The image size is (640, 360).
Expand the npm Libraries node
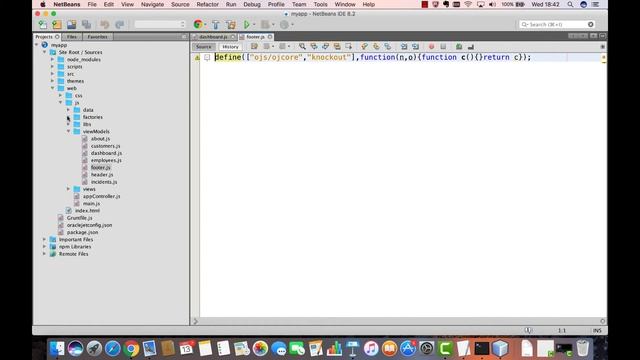pyautogui.click(x=44, y=247)
